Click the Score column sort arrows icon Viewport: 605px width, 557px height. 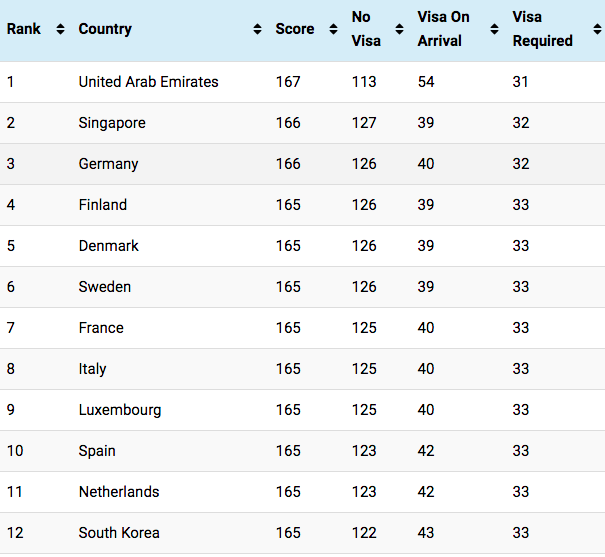(334, 29)
